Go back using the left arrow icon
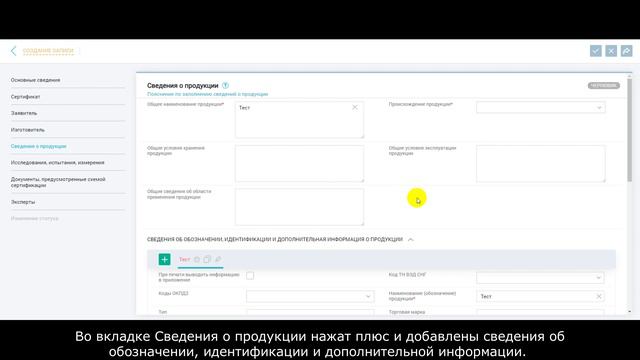 (13, 51)
